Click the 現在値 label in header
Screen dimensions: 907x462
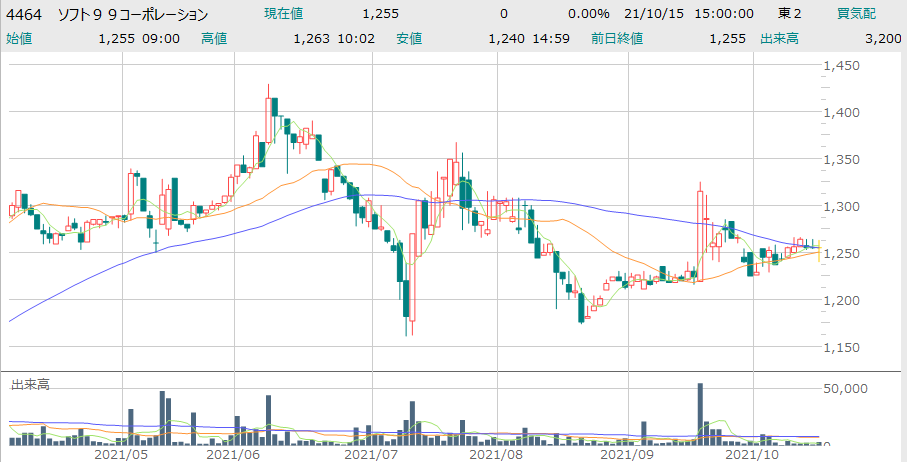(285, 14)
